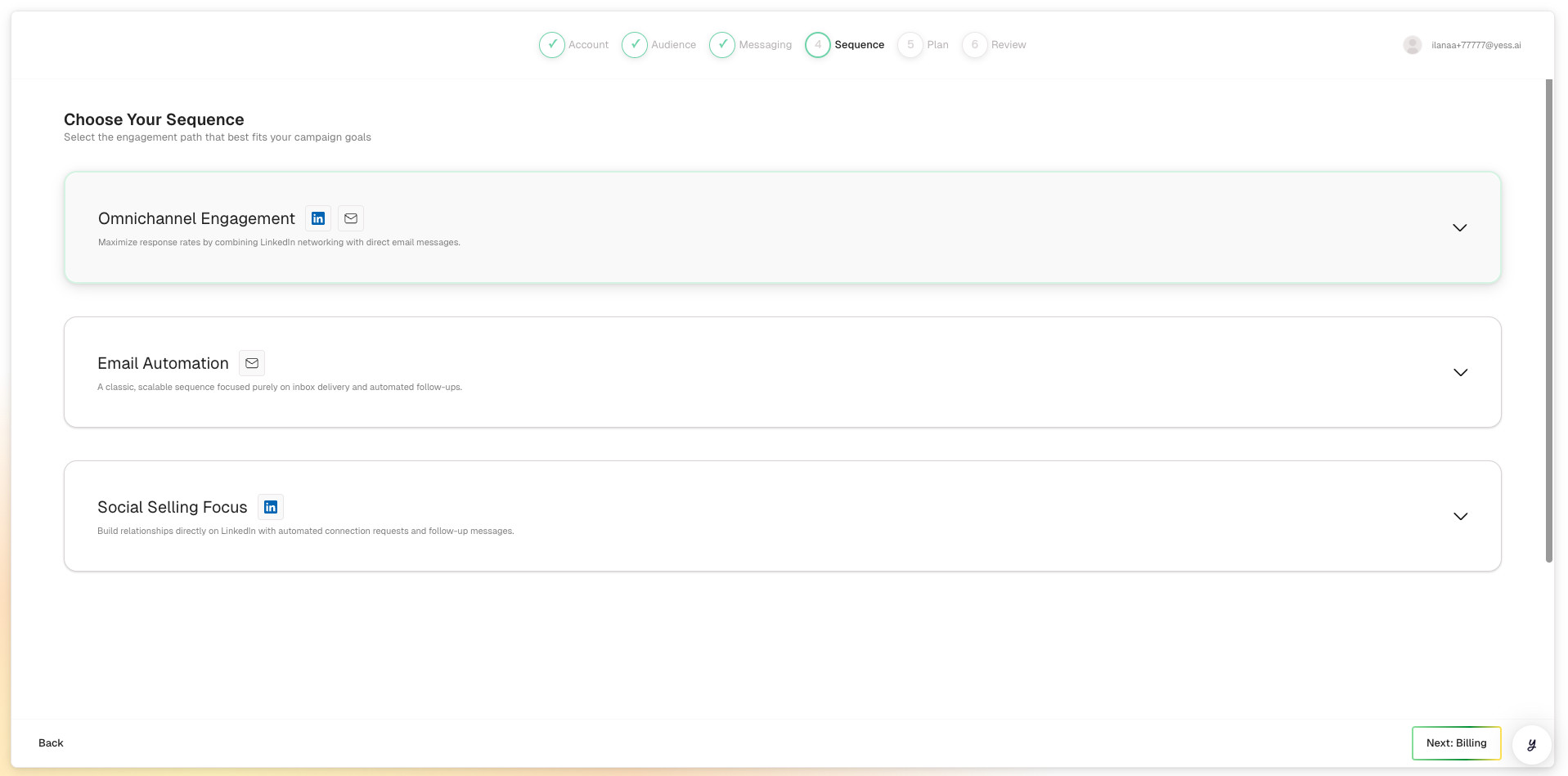Open the chat widget icon at bottom right
Viewport: 1568px width, 776px height.
1531,744
